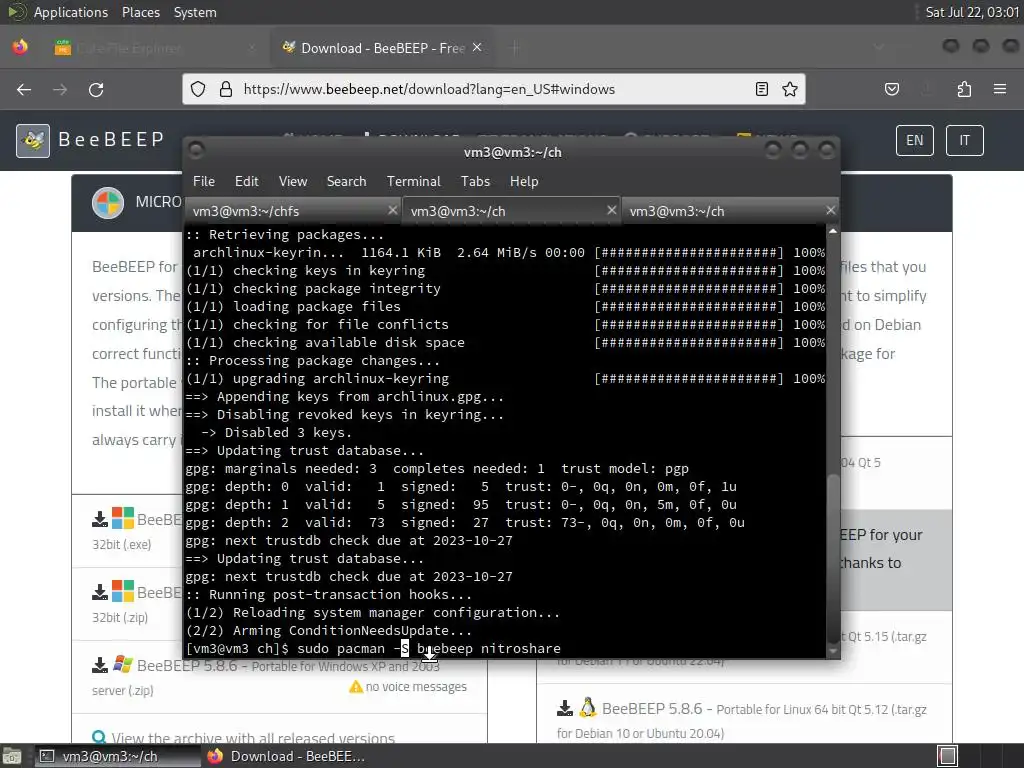Viewport: 1024px width, 768px height.
Task: Click the Windows XP flag BeeBEEP 5.8.6 icon
Action: (123, 665)
